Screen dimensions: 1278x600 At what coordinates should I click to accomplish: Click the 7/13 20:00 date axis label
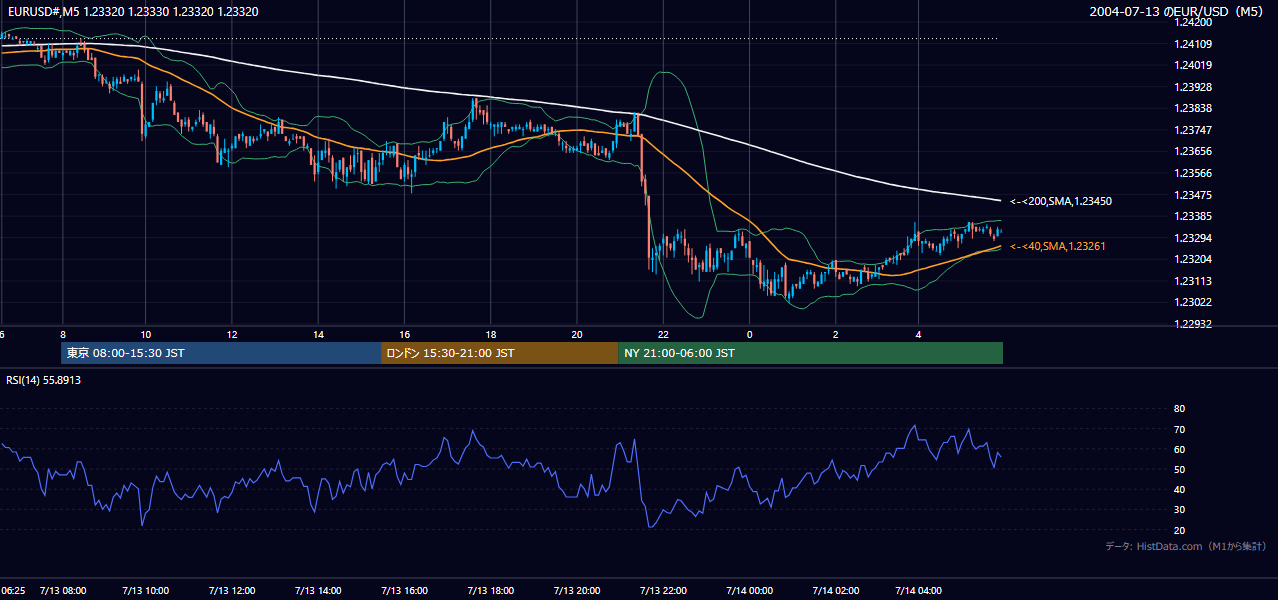(576, 590)
